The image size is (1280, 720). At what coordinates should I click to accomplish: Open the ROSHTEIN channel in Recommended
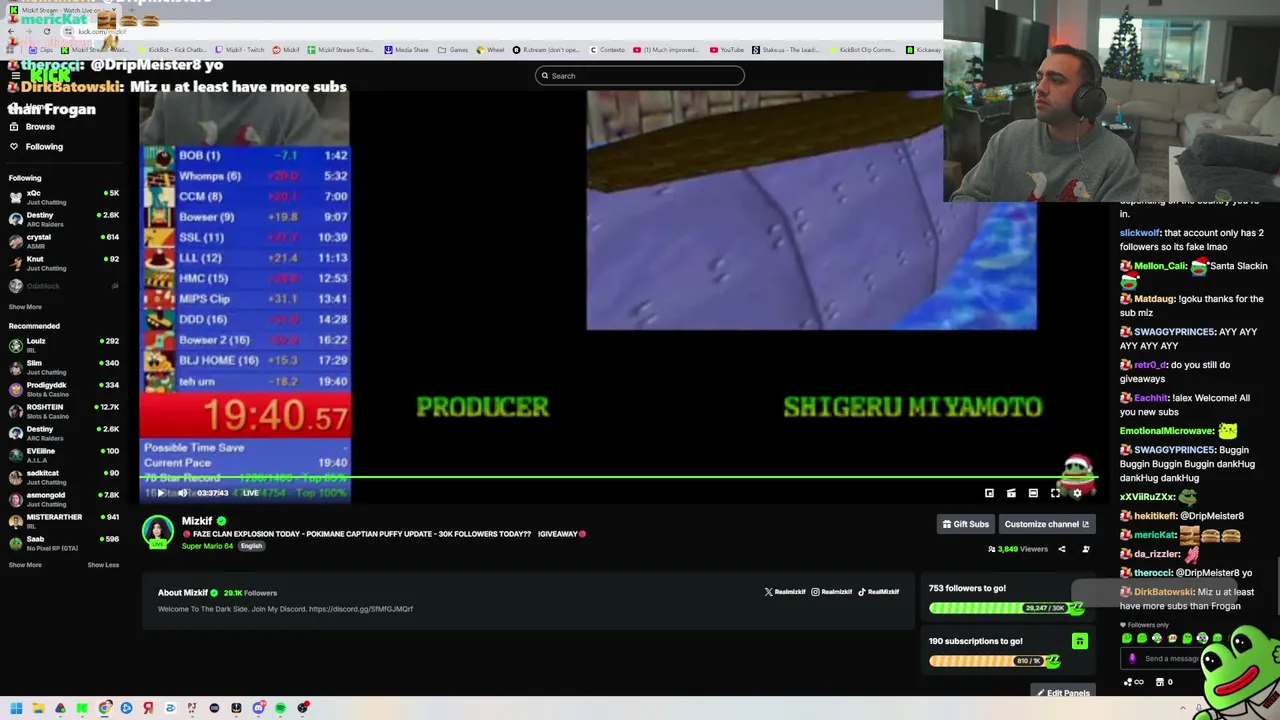click(62, 411)
